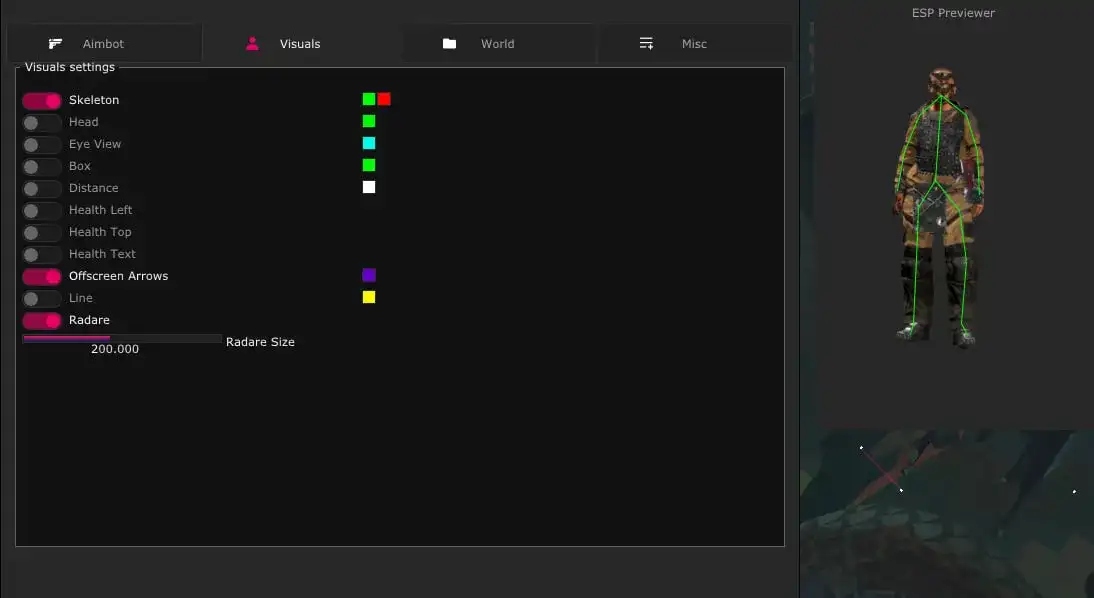Viewport: 1094px width, 598px height.
Task: Open the Misc tab
Action: [694, 43]
